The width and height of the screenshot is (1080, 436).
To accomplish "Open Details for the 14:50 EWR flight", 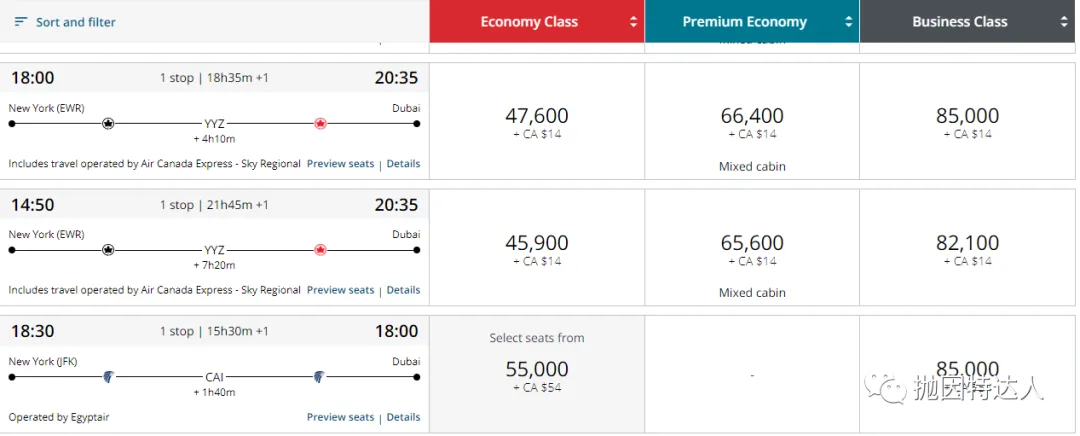I will [x=403, y=290].
